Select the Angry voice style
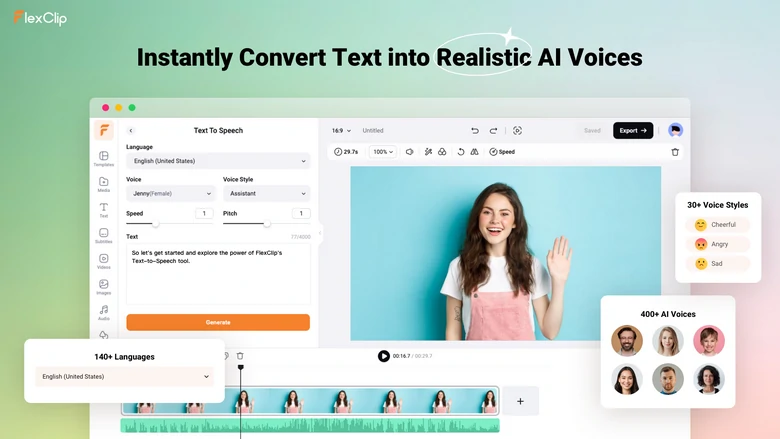The width and height of the screenshot is (780, 439). (x=717, y=244)
